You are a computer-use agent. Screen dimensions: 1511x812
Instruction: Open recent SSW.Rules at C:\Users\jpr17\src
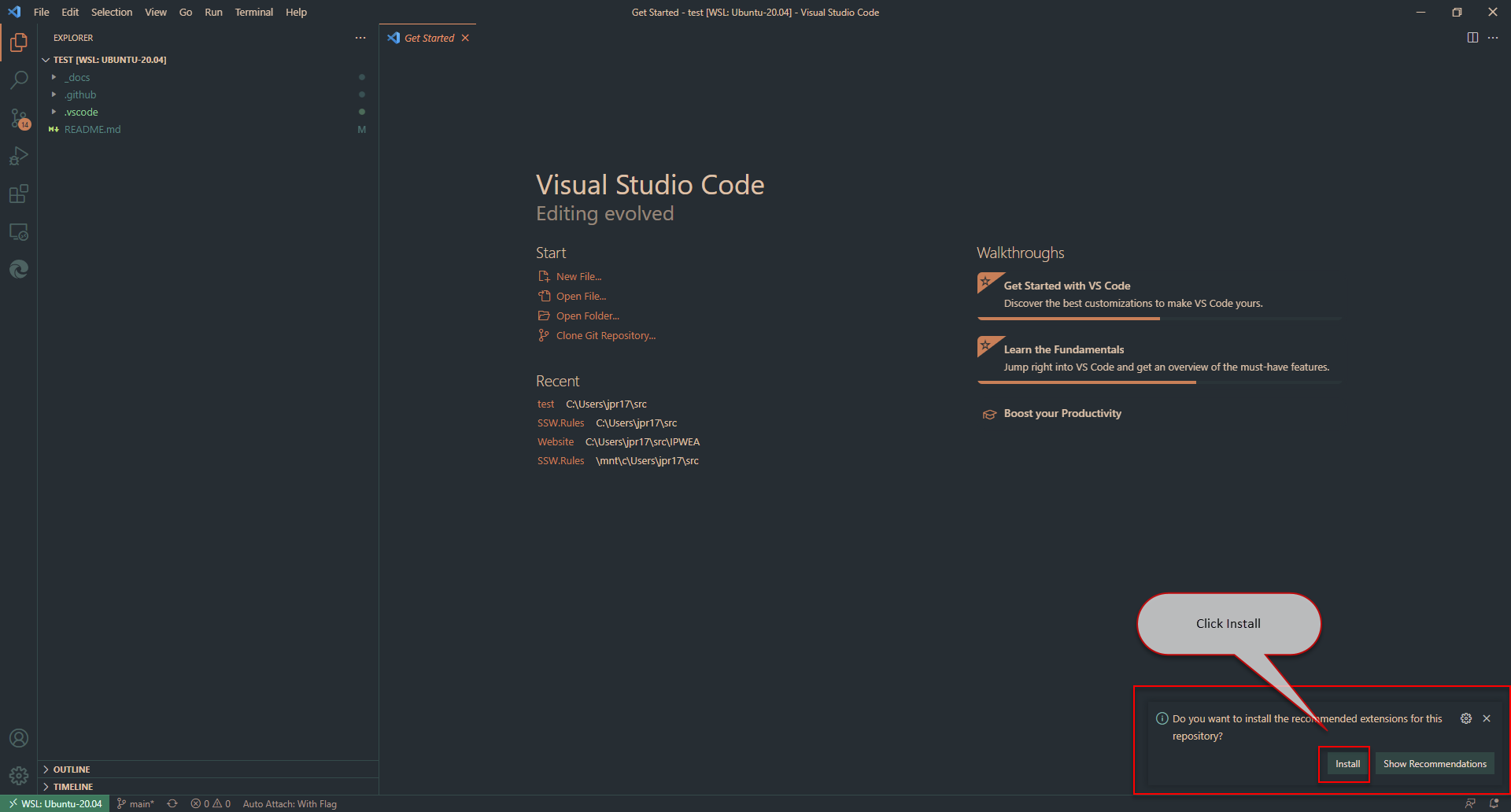[x=561, y=423]
